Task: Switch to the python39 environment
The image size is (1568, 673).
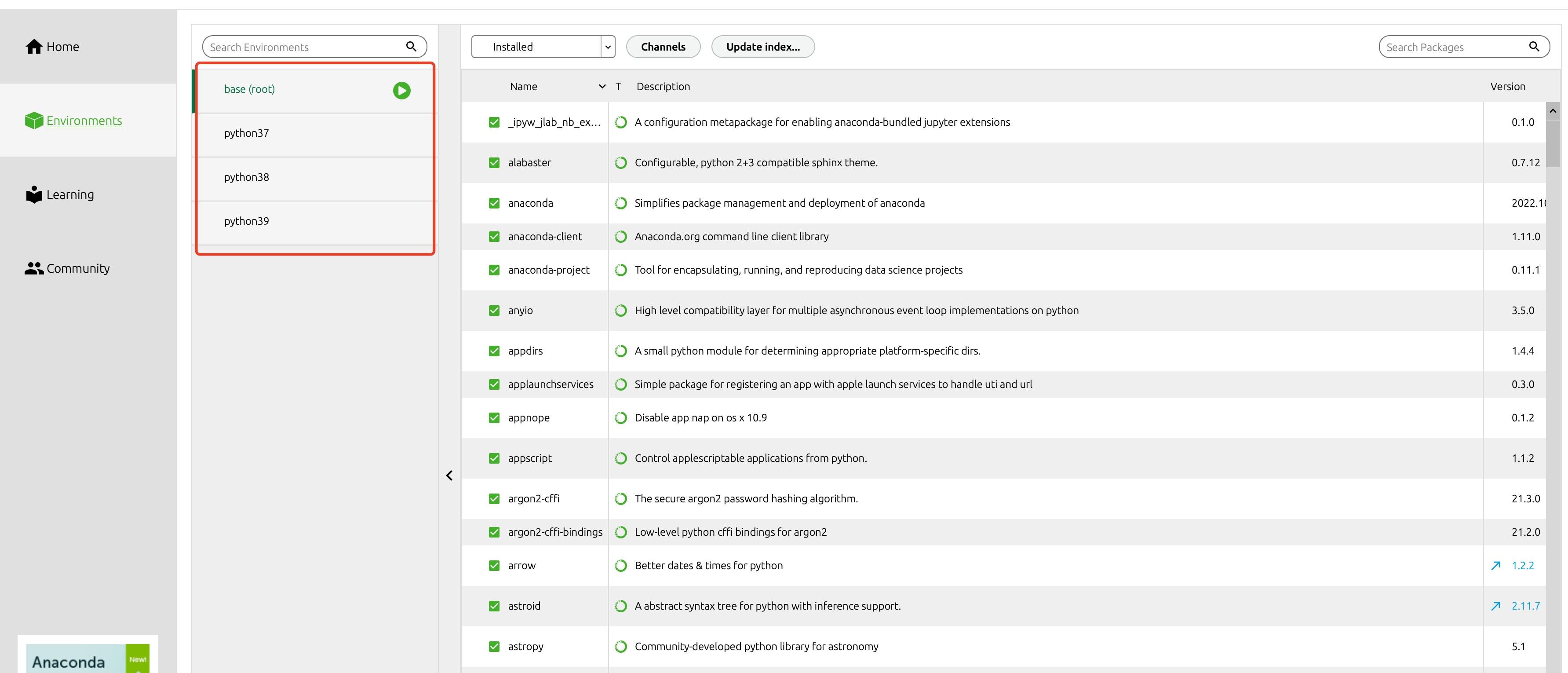Action: tap(247, 221)
